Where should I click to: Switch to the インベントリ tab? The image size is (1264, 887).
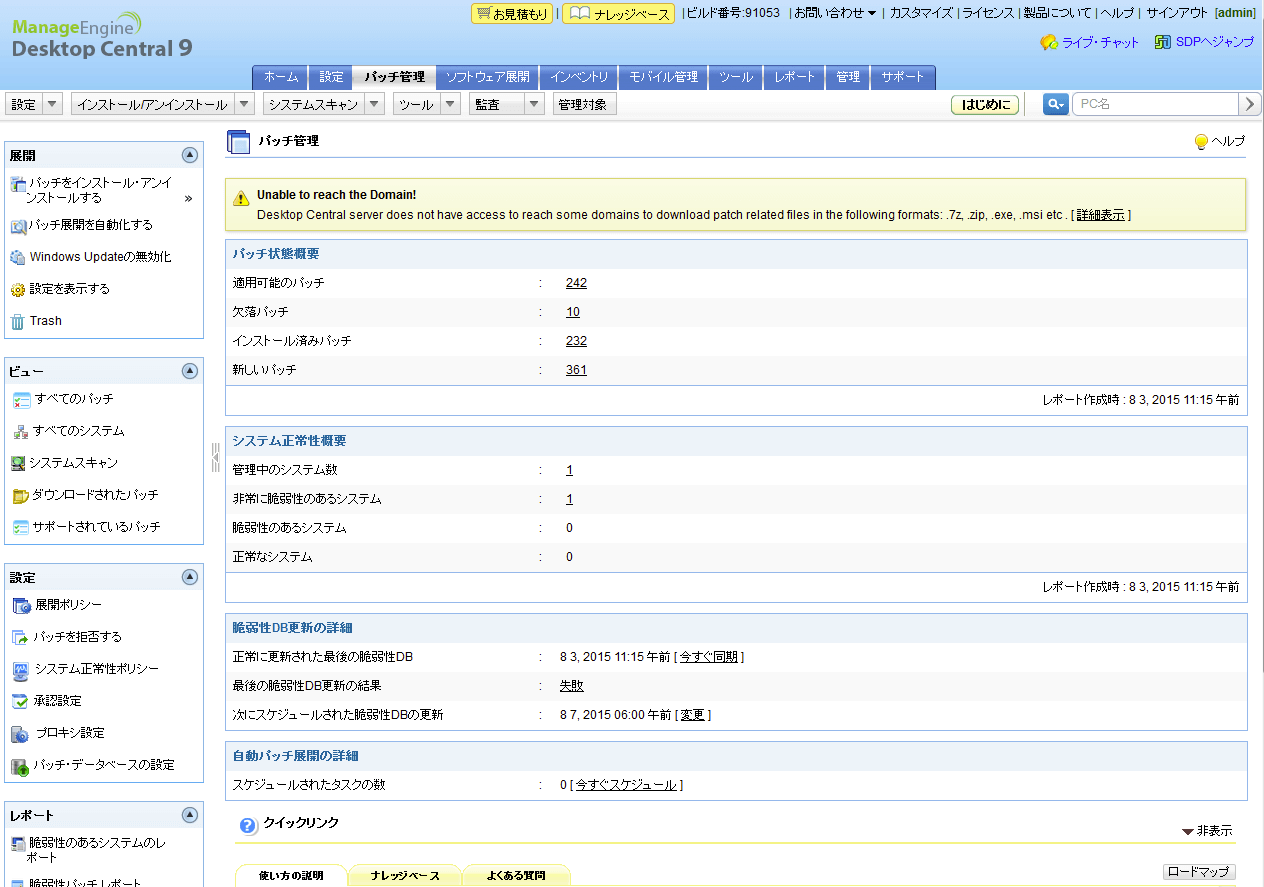(578, 77)
